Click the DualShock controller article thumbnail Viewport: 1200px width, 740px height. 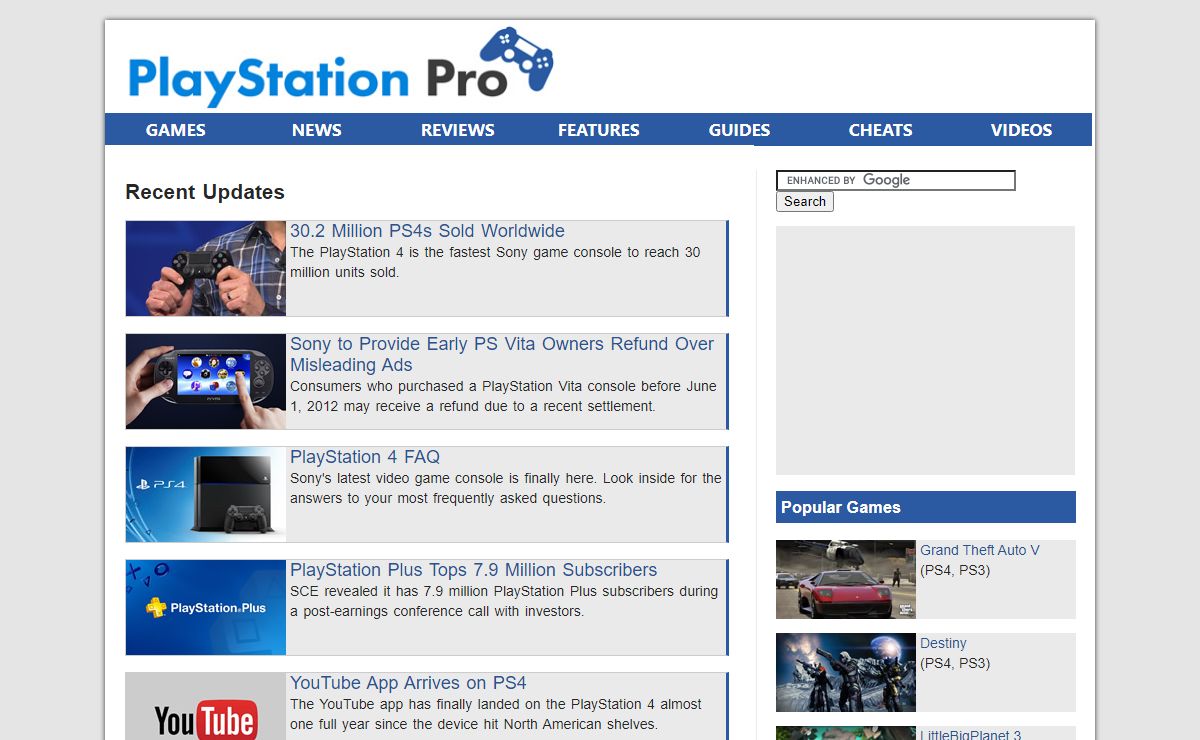(206, 268)
